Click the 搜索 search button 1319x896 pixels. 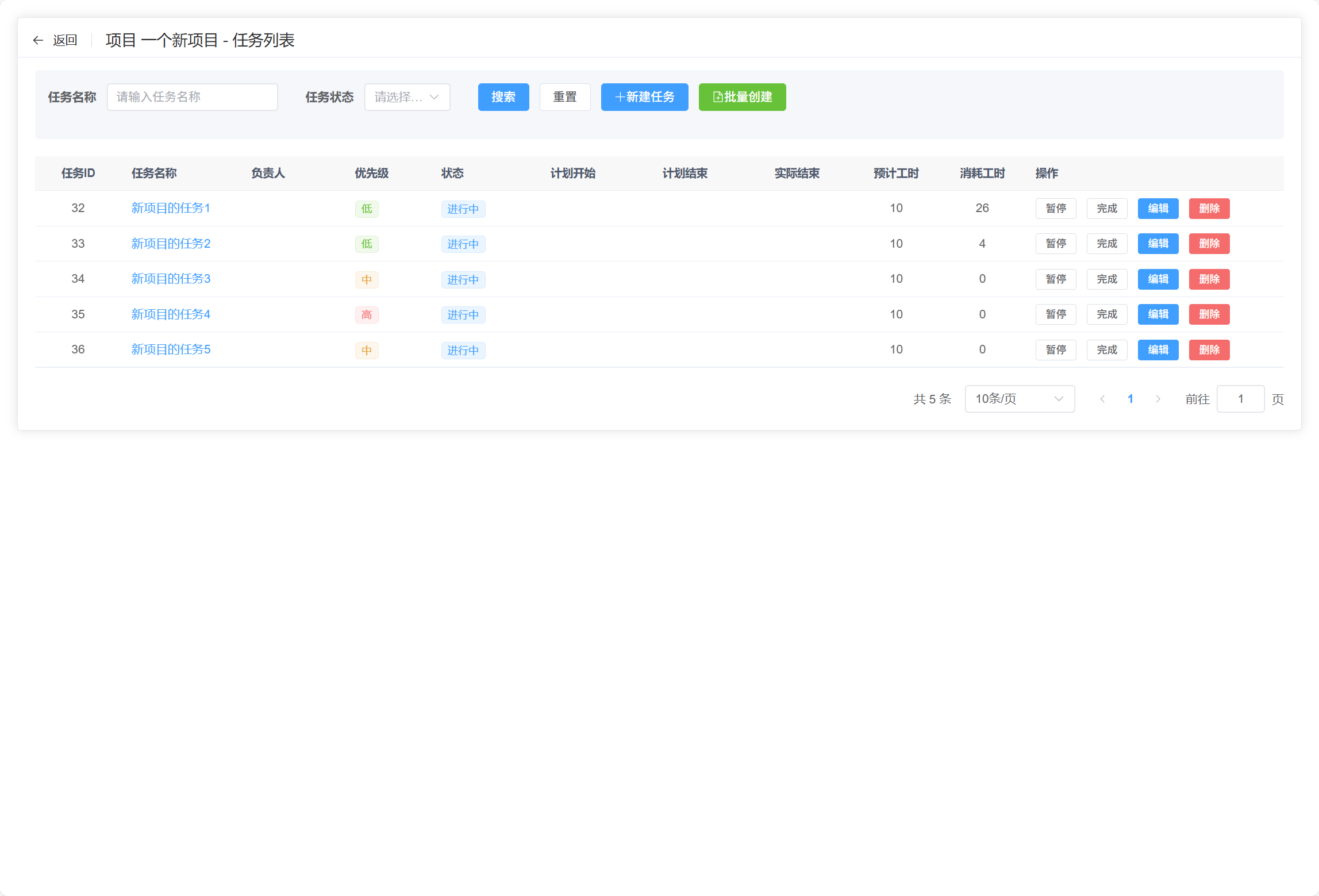(503, 97)
